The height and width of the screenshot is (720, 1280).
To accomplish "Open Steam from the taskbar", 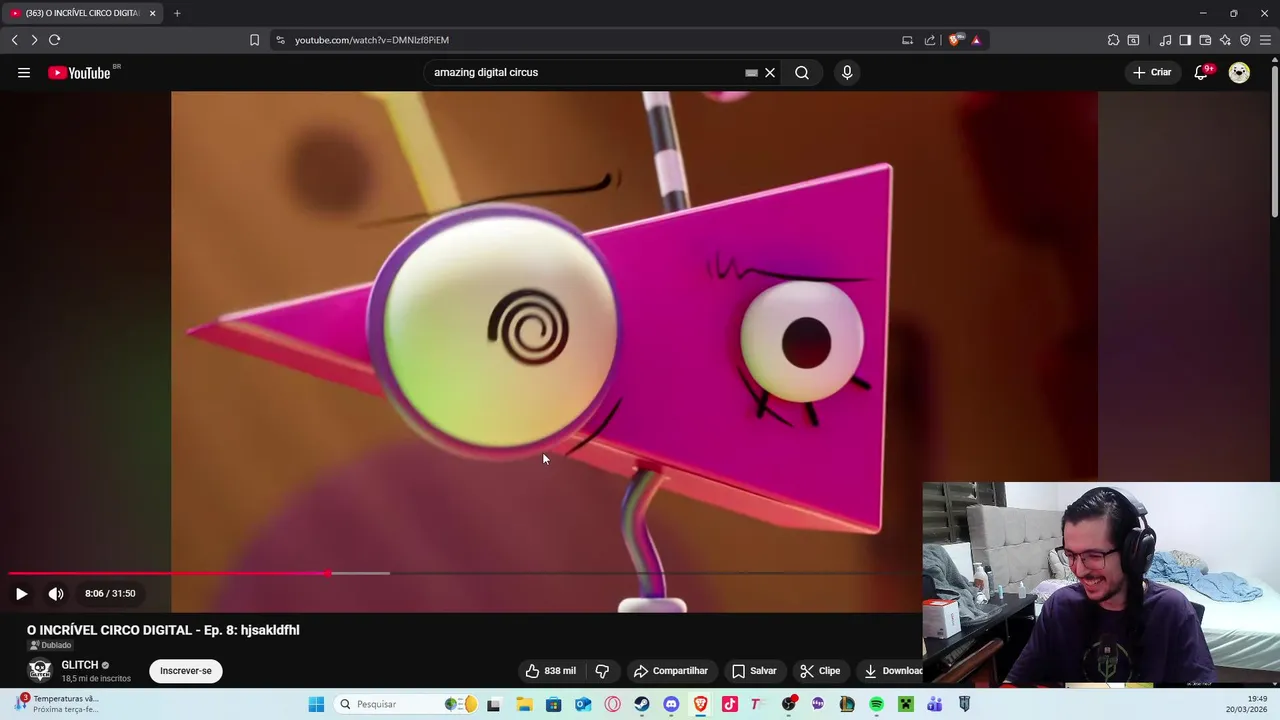I will (x=642, y=704).
